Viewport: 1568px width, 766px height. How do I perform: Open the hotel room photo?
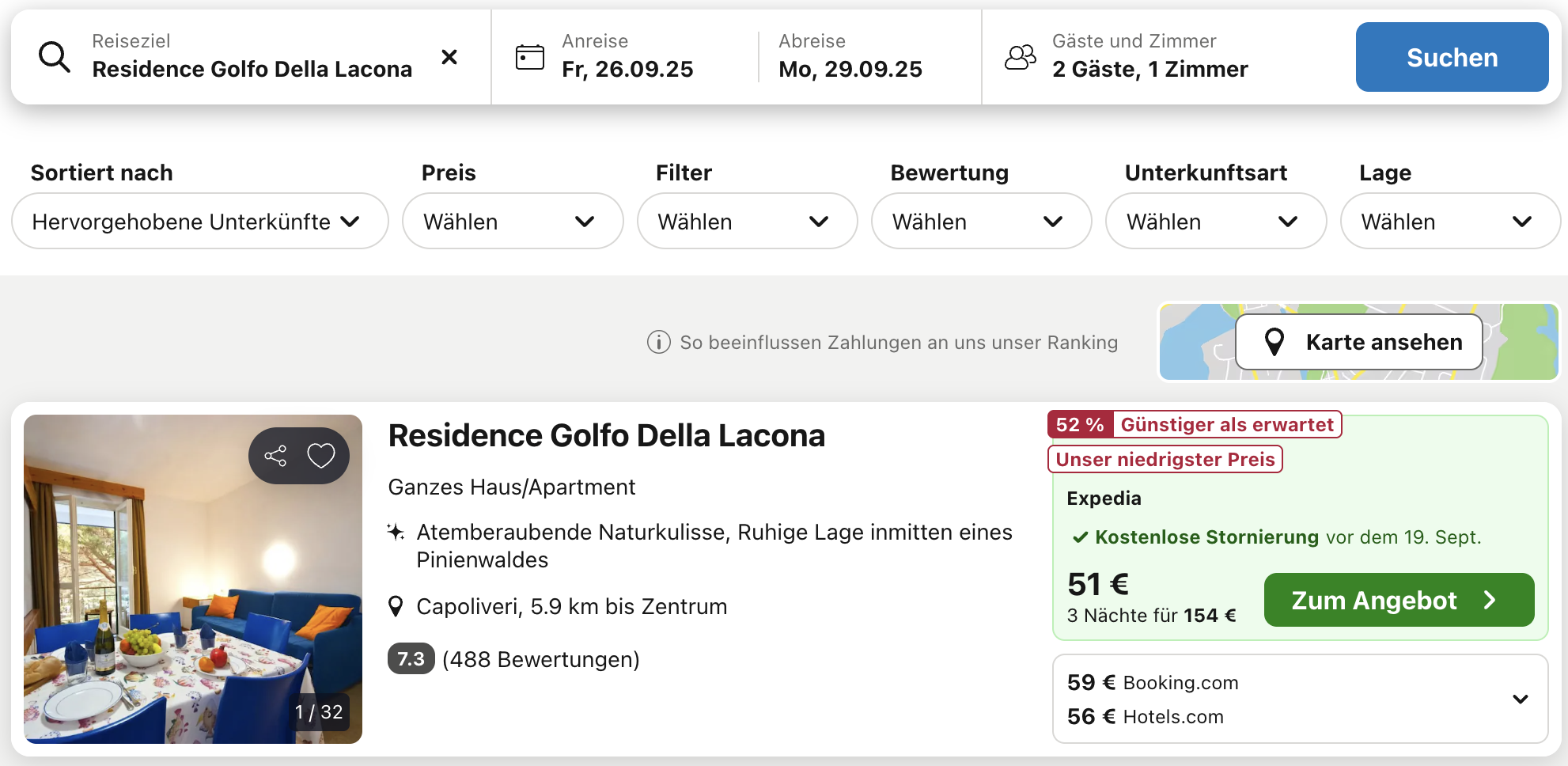pos(193,579)
